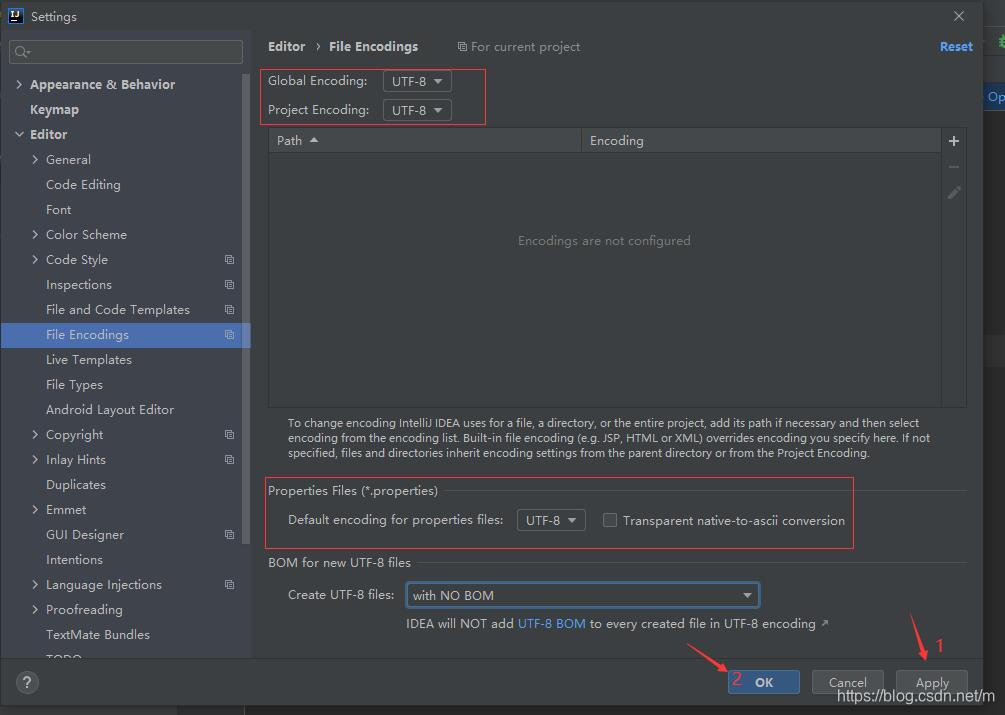The width and height of the screenshot is (1005, 715).
Task: Sort by the Path column header
Action: (425, 140)
